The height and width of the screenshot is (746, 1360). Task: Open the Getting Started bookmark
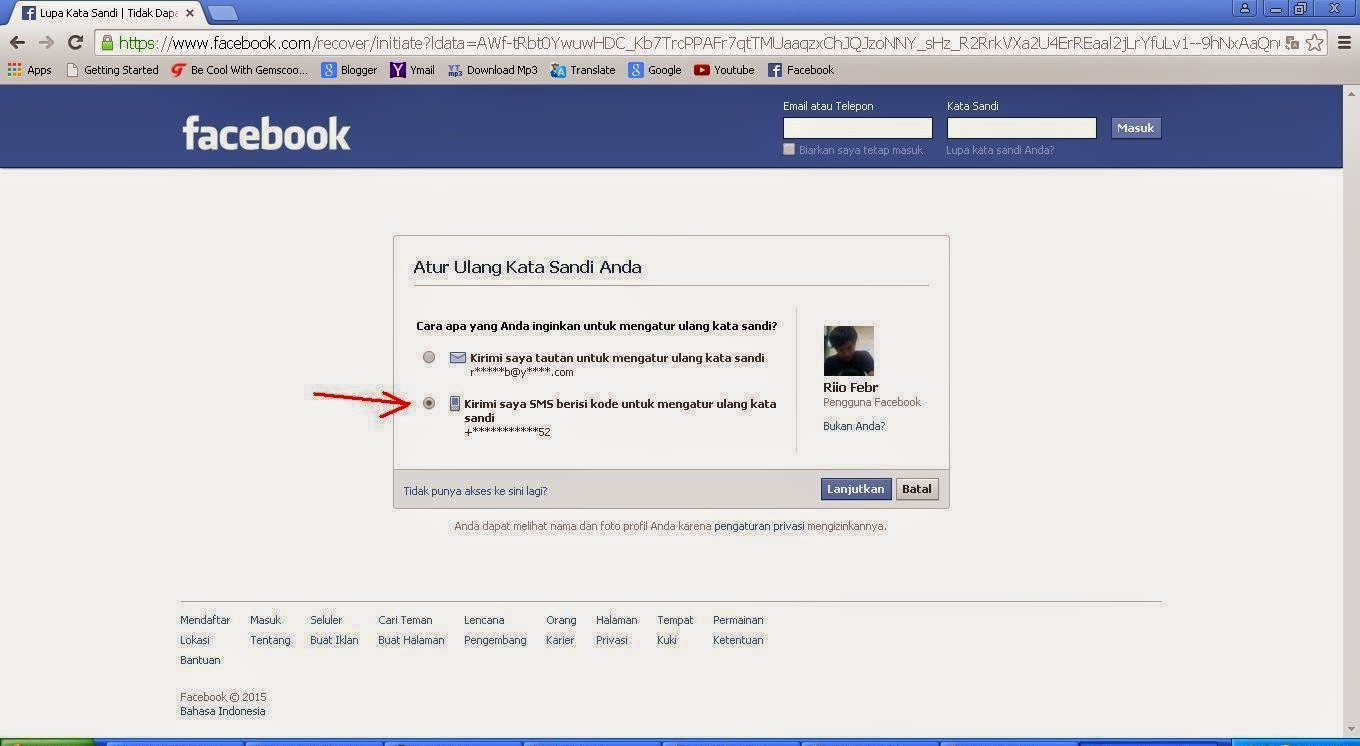(x=112, y=70)
